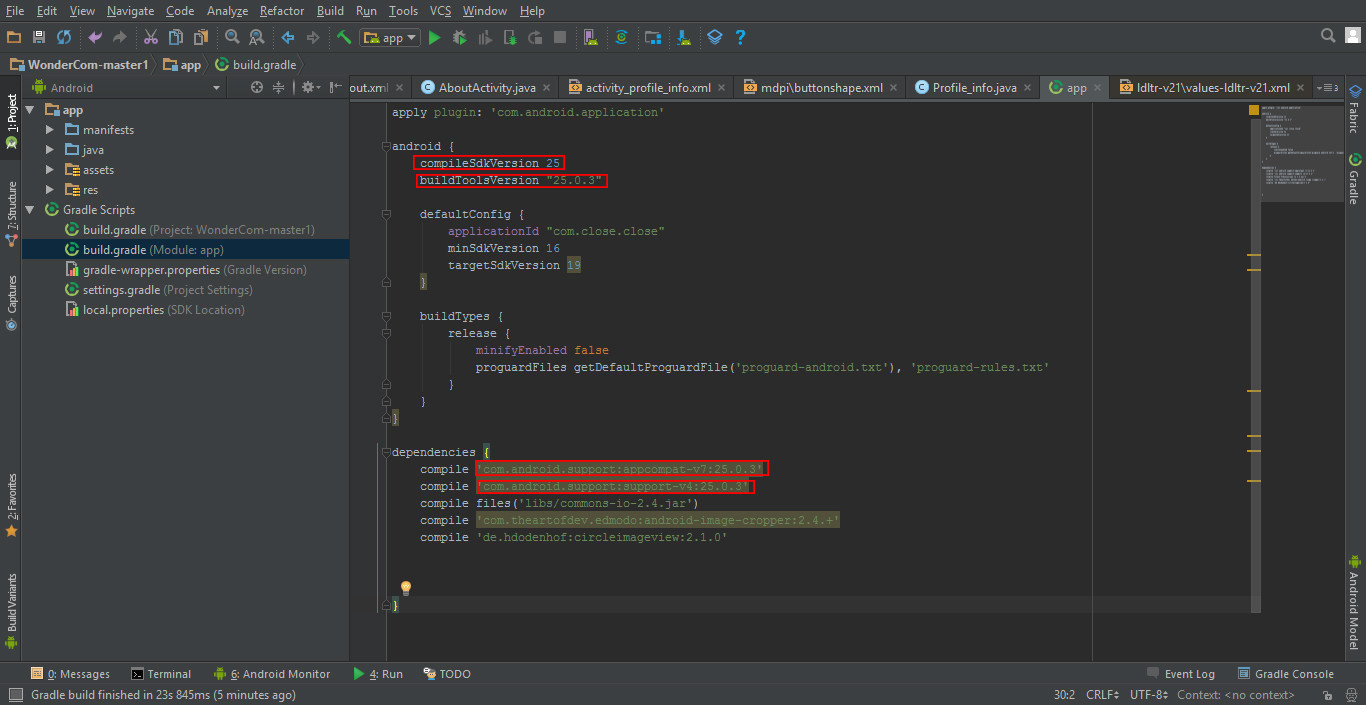Click Sync Project with Gradle Files icon
This screenshot has width=1366, height=705.
[x=621, y=37]
